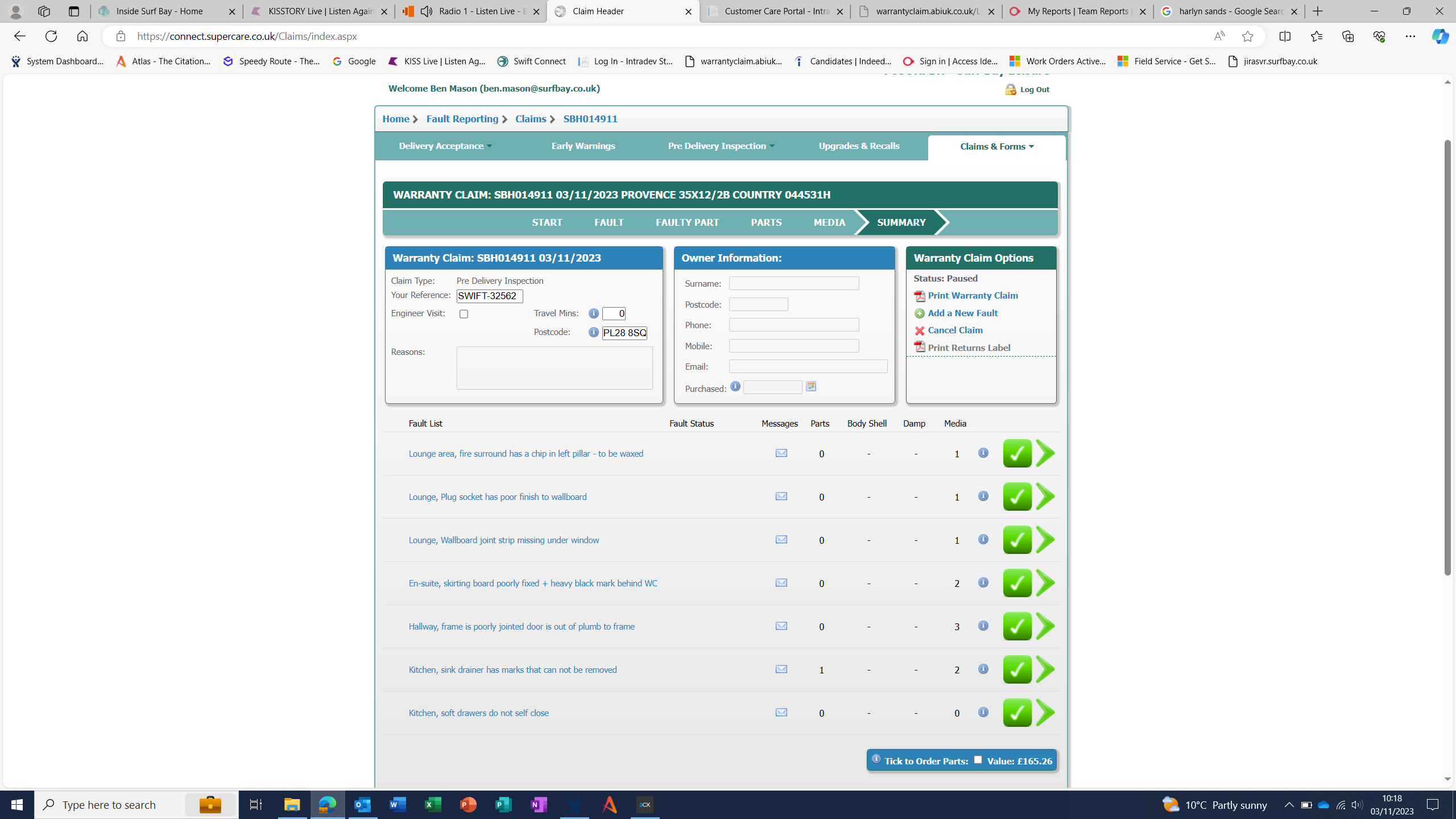Click Cancel Claim red cross icon

click(x=919, y=330)
